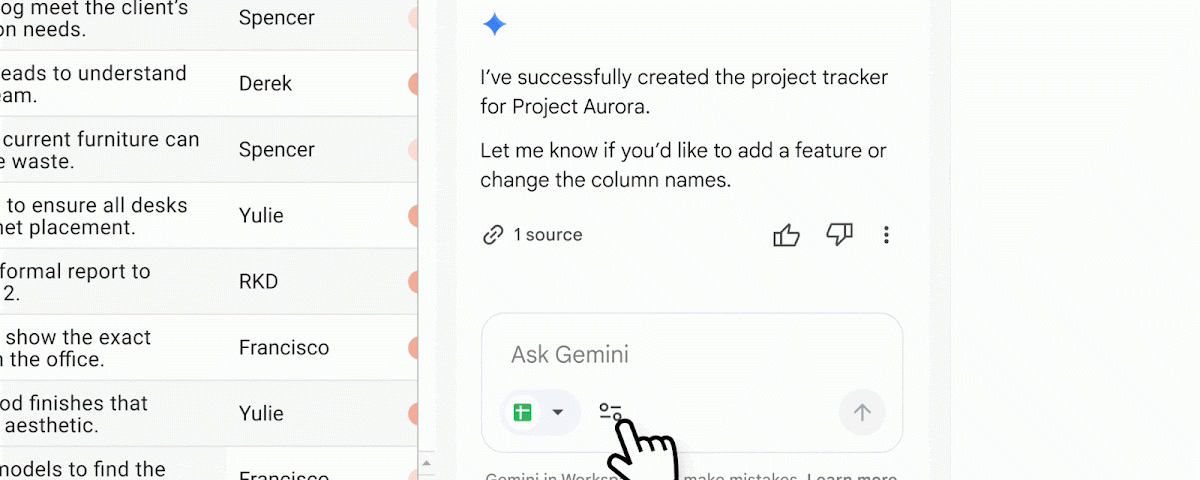Click the send arrow button
This screenshot has width=1200, height=480.
pyautogui.click(x=862, y=412)
